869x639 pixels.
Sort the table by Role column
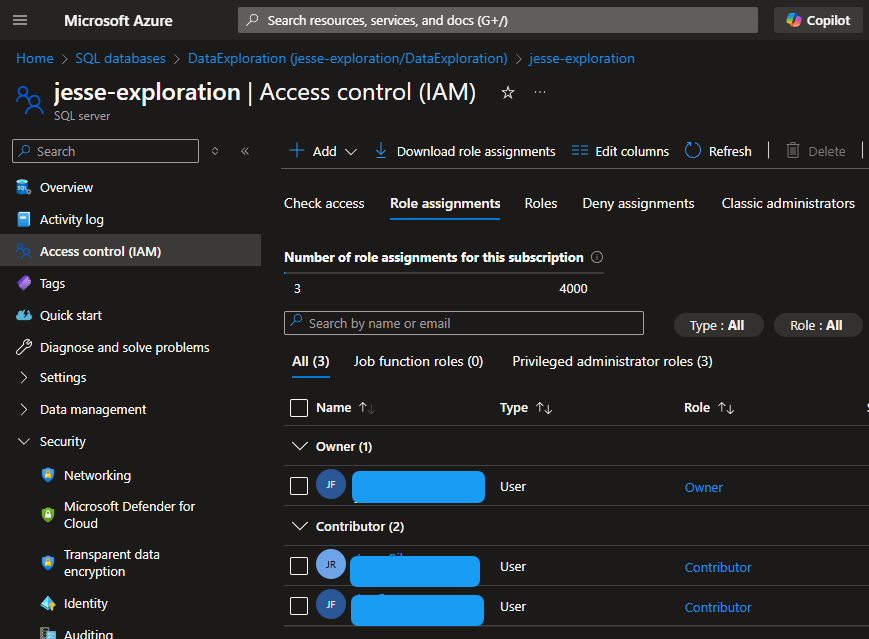pyautogui.click(x=709, y=408)
